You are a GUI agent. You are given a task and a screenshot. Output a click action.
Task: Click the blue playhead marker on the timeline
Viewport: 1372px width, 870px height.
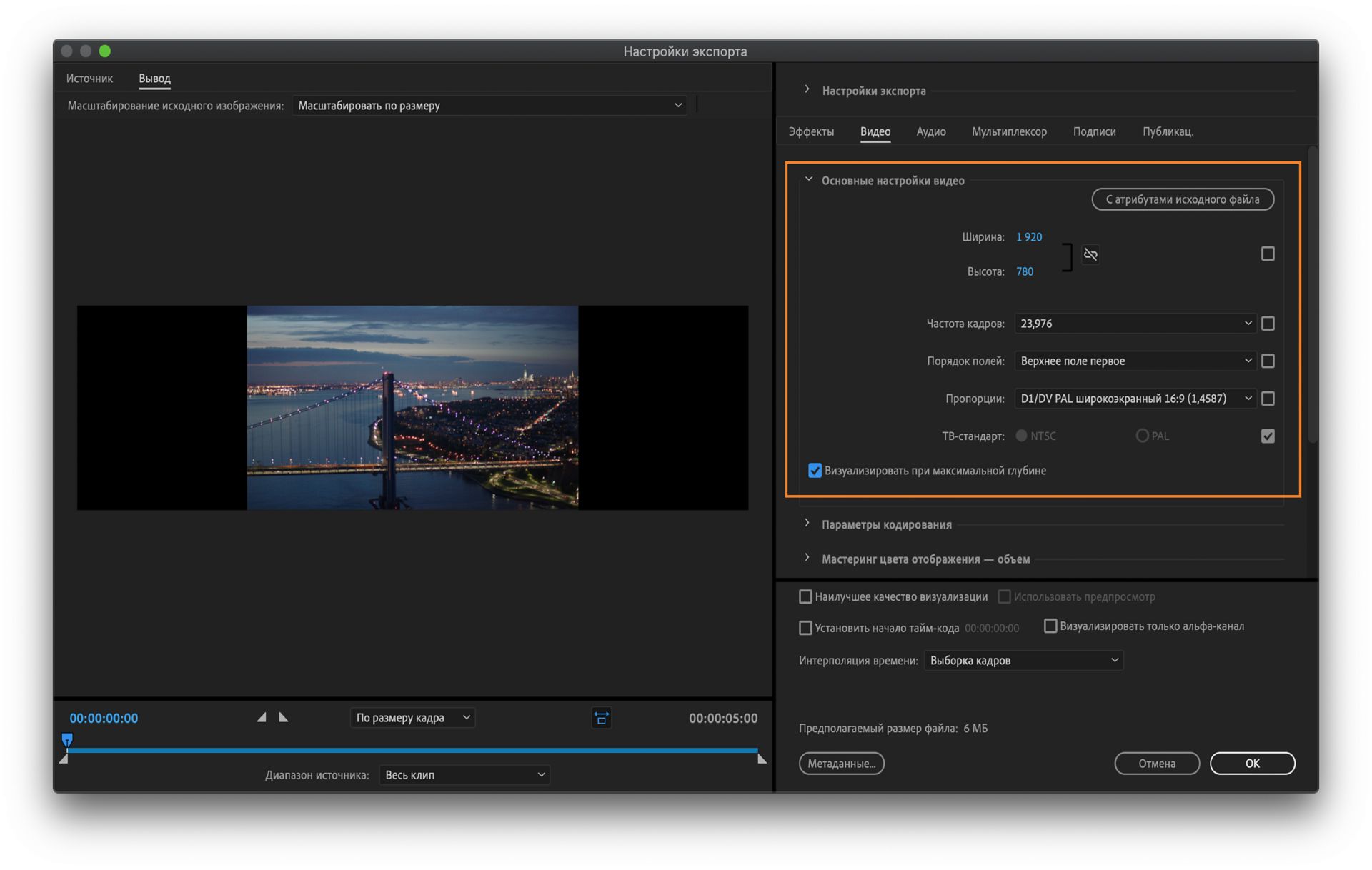(x=67, y=740)
